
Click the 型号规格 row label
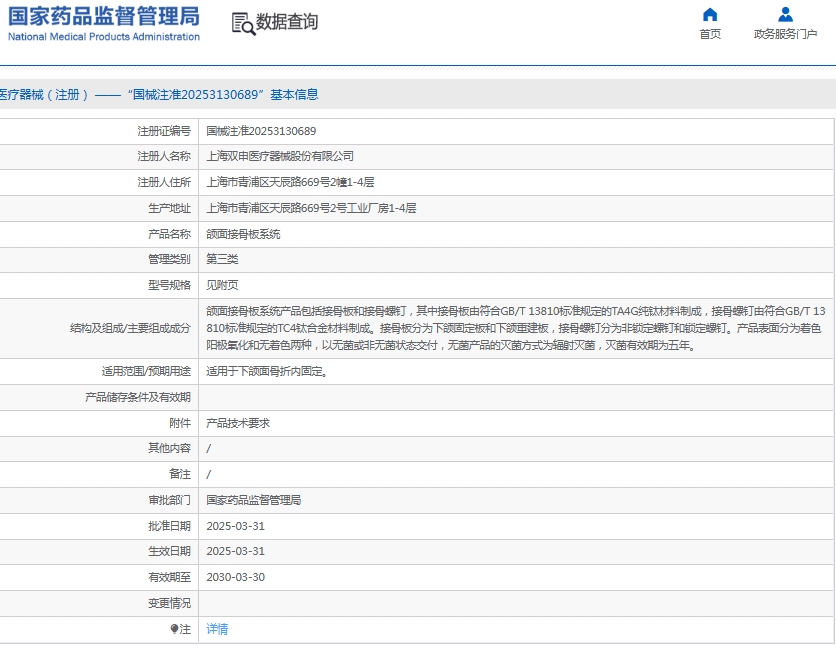[x=170, y=285]
